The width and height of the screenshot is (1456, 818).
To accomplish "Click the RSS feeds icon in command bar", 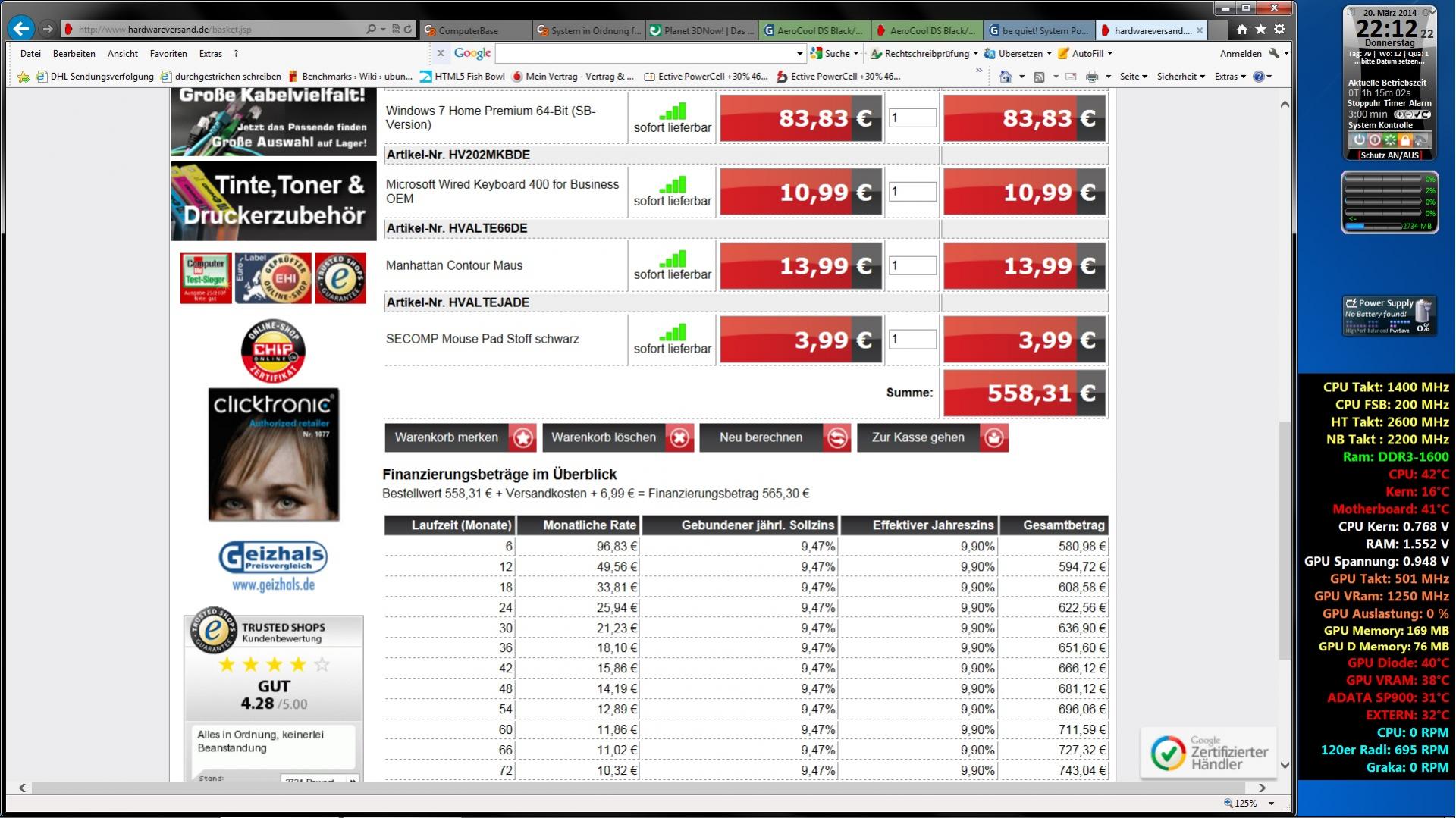I will (x=1039, y=77).
